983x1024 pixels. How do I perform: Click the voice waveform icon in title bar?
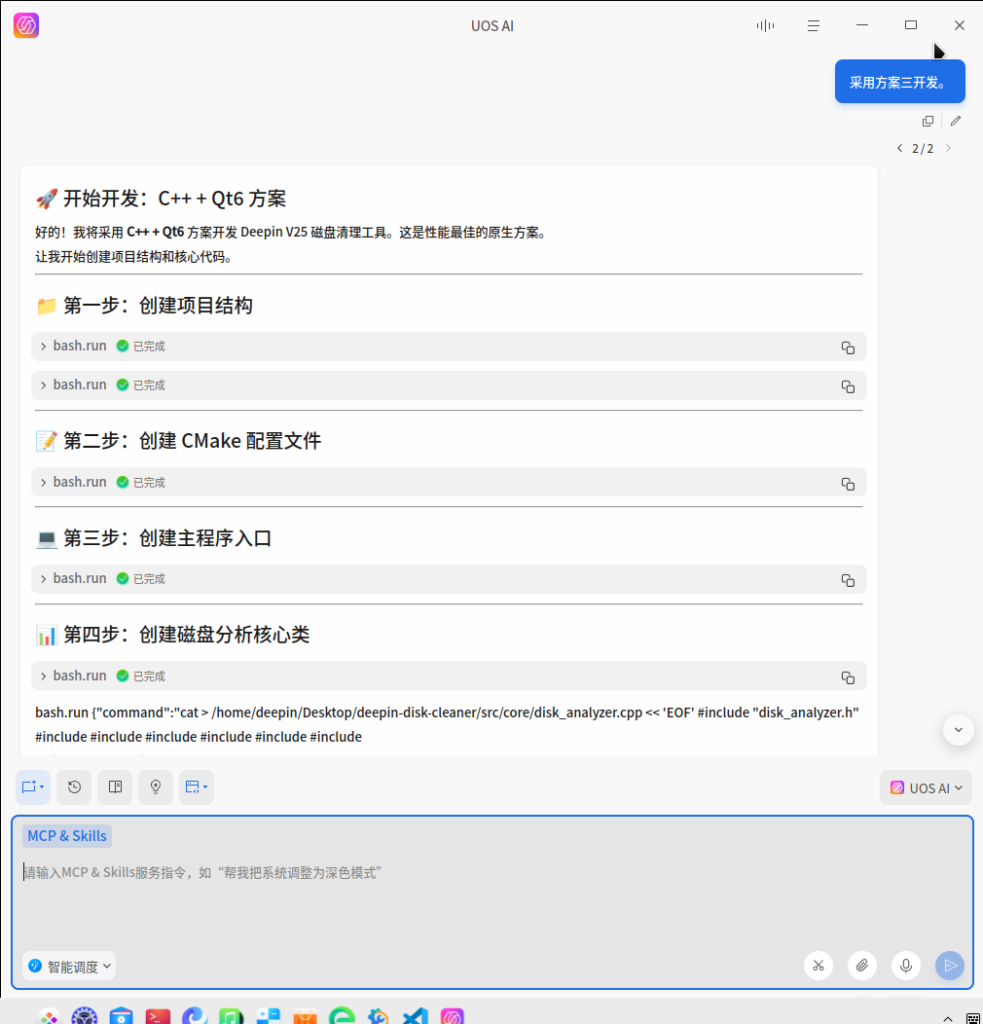pyautogui.click(x=765, y=26)
